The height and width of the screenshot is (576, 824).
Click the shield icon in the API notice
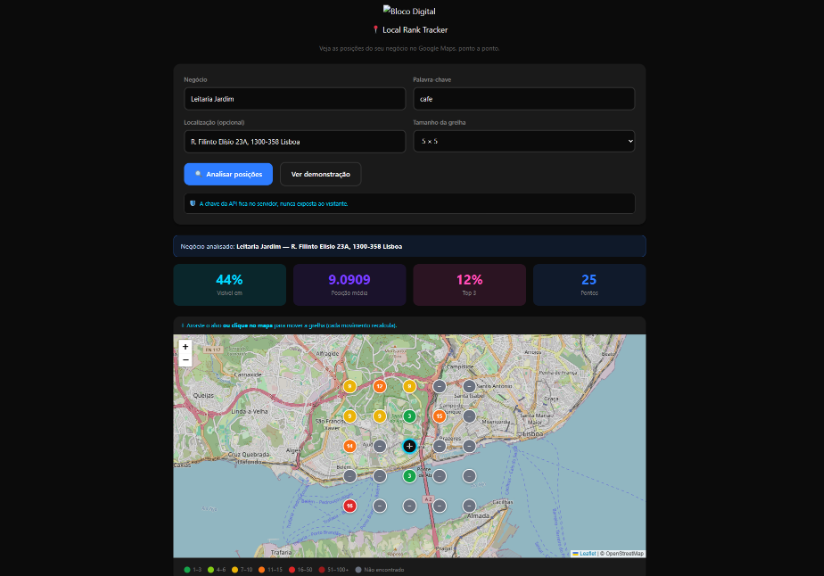[x=192, y=203]
